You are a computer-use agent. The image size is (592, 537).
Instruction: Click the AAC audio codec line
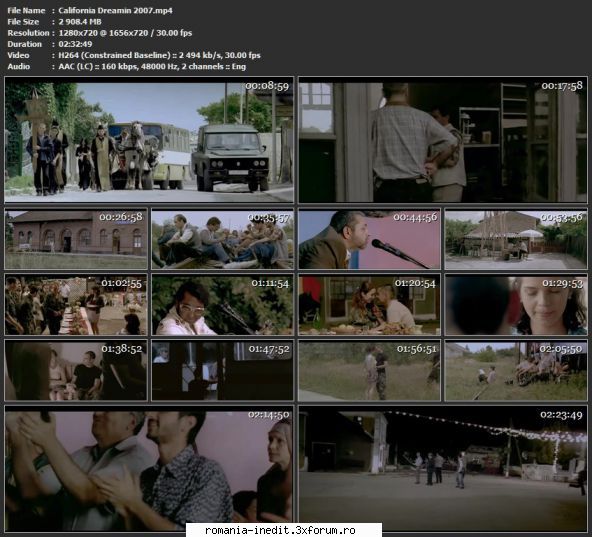pyautogui.click(x=152, y=66)
